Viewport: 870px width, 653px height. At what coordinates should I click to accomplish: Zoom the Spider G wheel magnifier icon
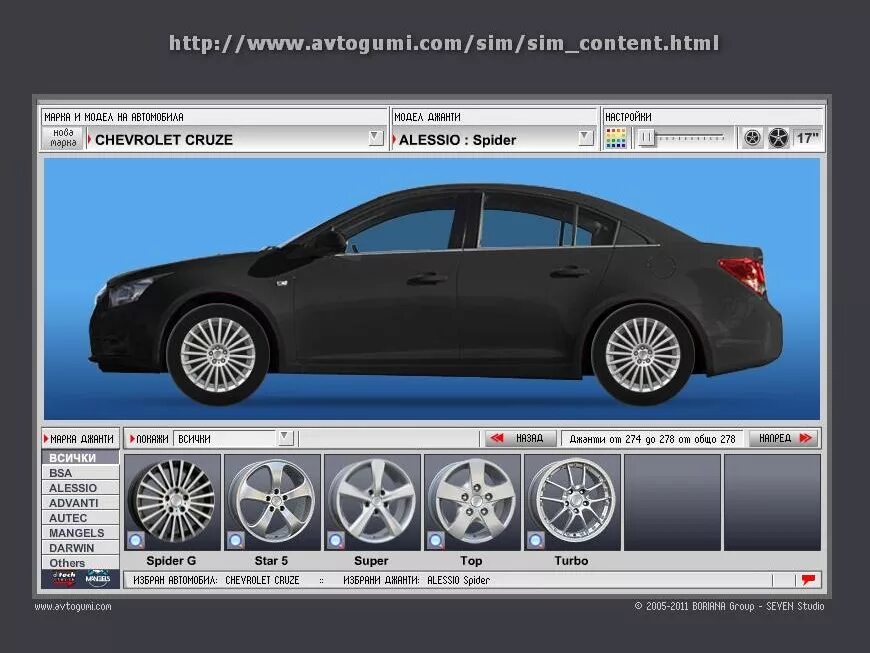pos(136,540)
